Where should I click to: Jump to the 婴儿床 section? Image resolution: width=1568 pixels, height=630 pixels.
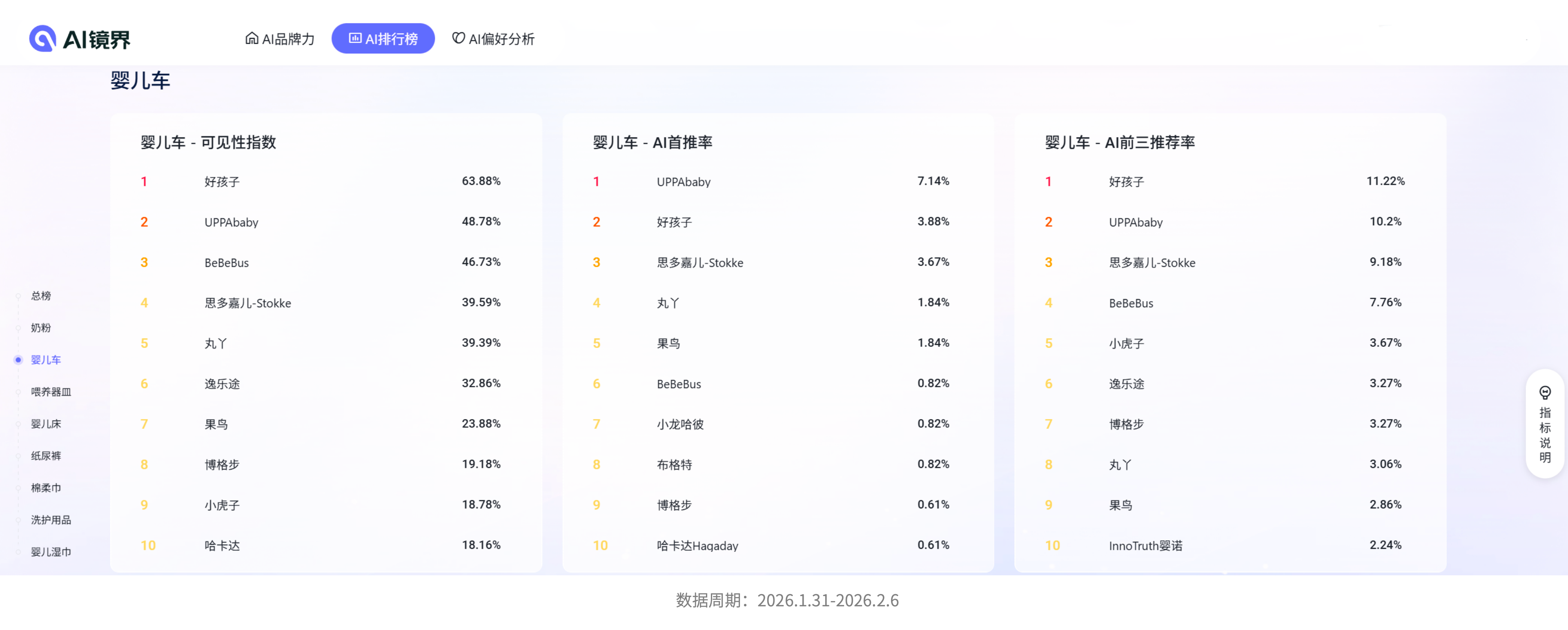point(46,424)
